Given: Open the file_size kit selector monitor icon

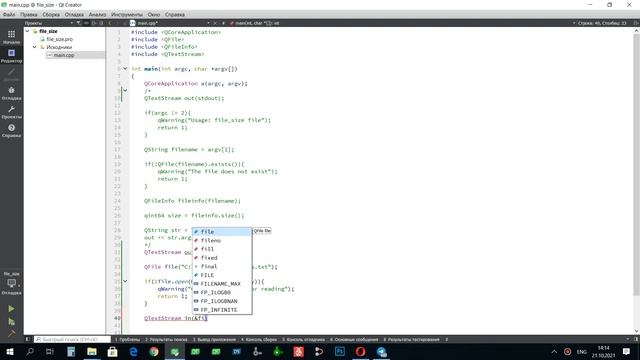Looking at the screenshot, I should (11, 283).
